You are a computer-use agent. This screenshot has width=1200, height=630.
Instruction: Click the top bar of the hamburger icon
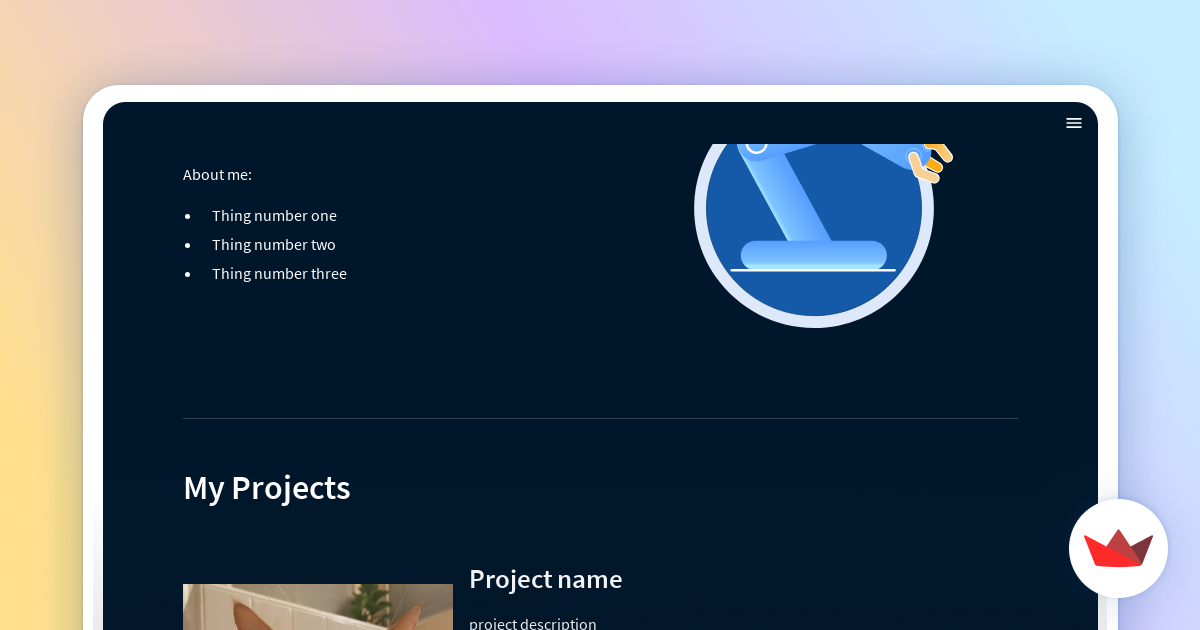click(1074, 117)
